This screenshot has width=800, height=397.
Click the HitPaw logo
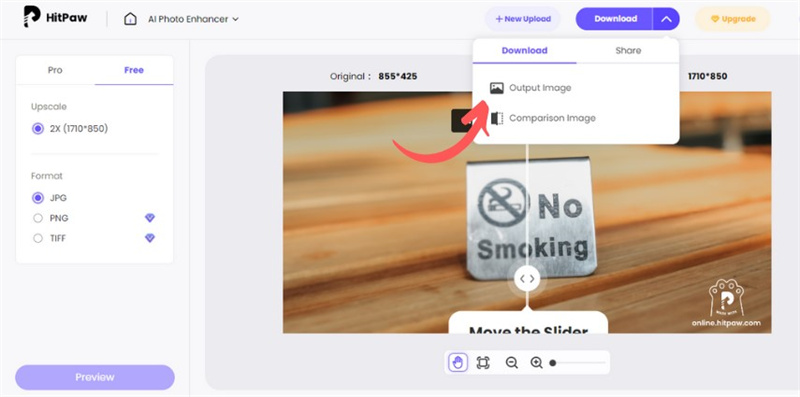(x=55, y=17)
